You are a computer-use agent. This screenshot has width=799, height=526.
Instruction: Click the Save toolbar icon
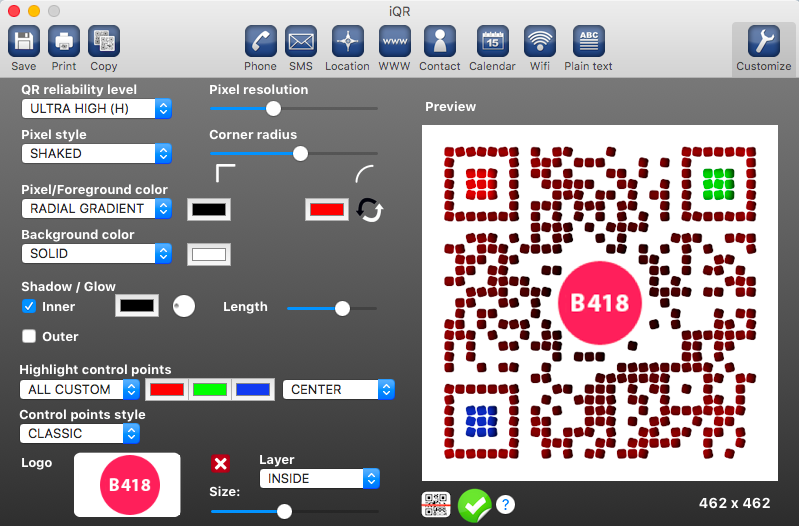click(23, 41)
